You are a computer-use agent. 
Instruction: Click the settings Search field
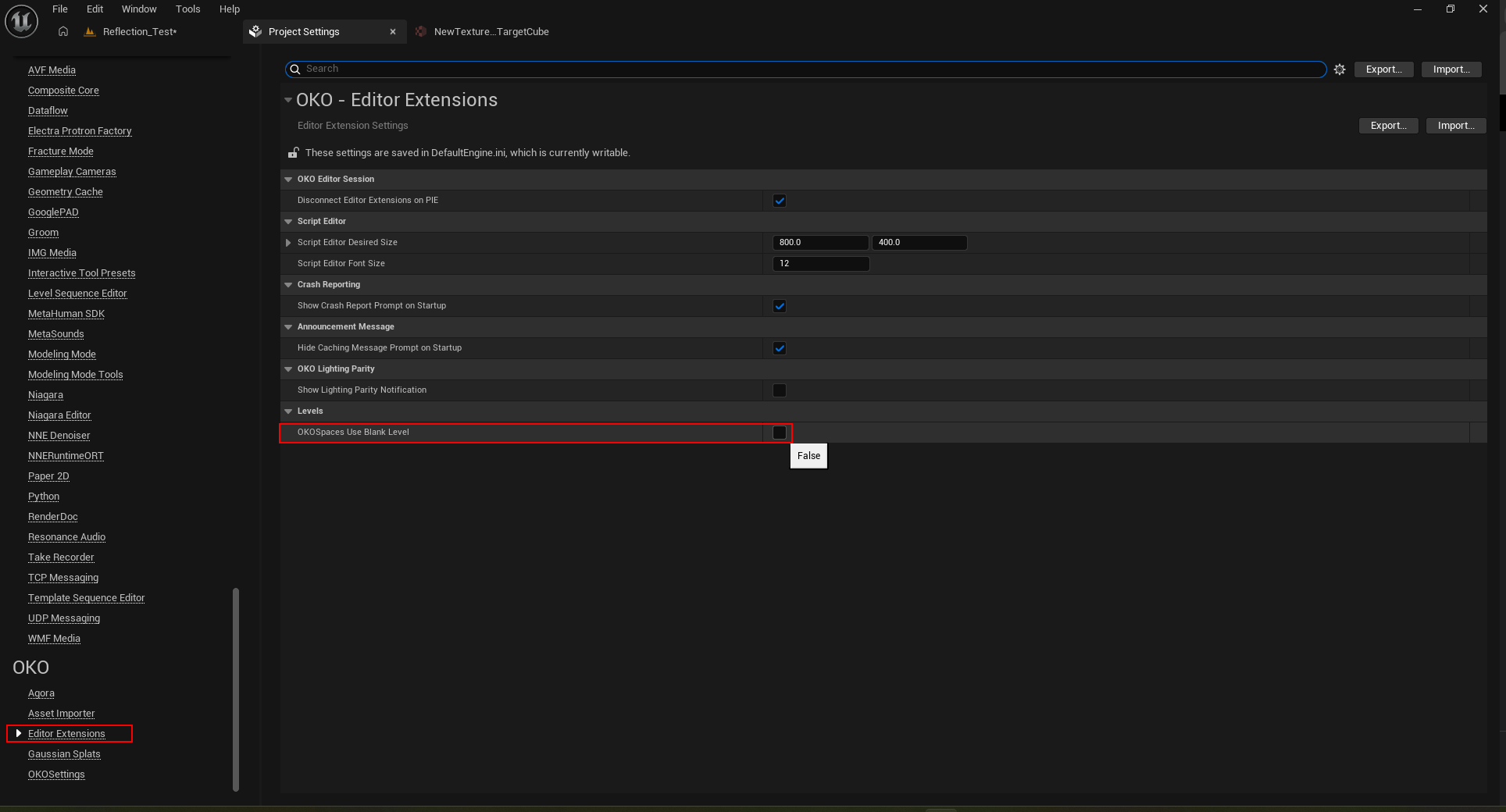click(x=805, y=69)
